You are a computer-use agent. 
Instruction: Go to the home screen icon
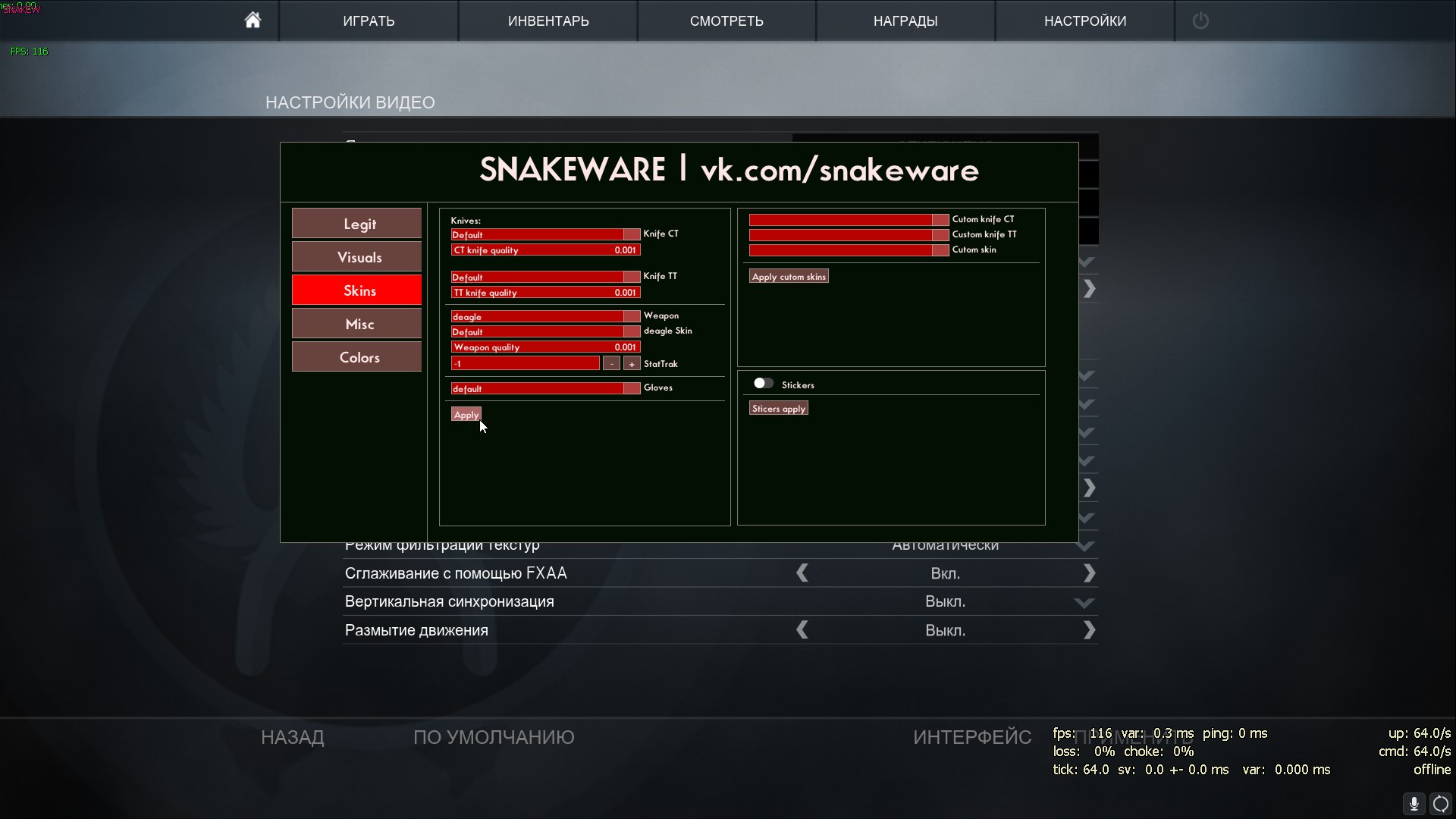[x=253, y=20]
